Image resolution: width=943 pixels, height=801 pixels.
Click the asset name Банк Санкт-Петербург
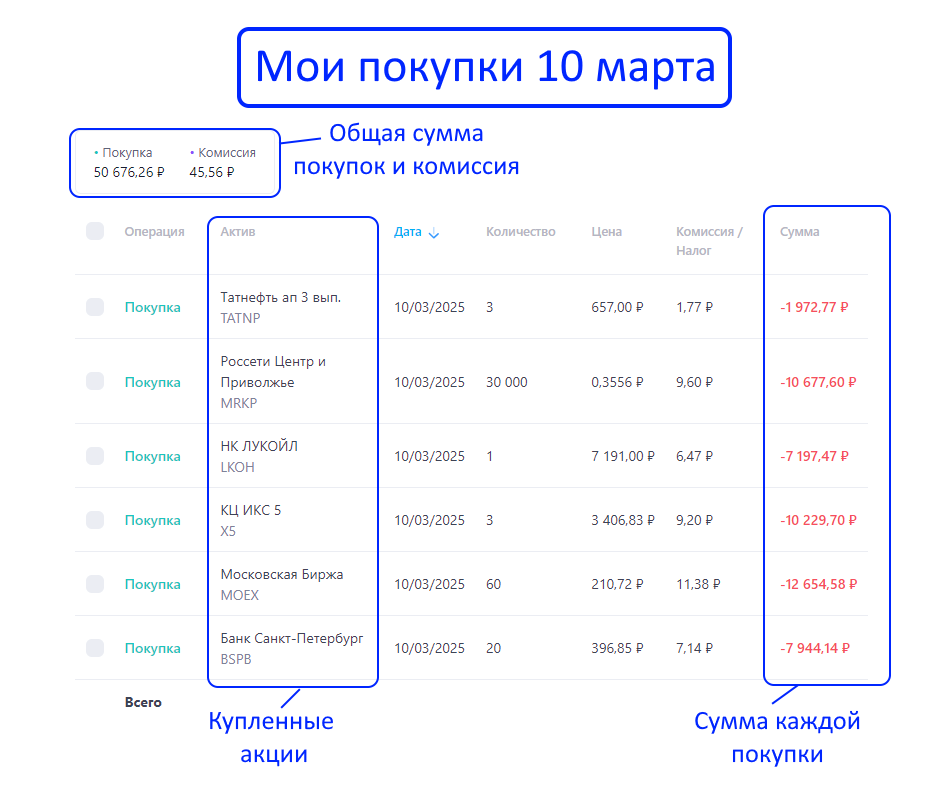click(292, 638)
